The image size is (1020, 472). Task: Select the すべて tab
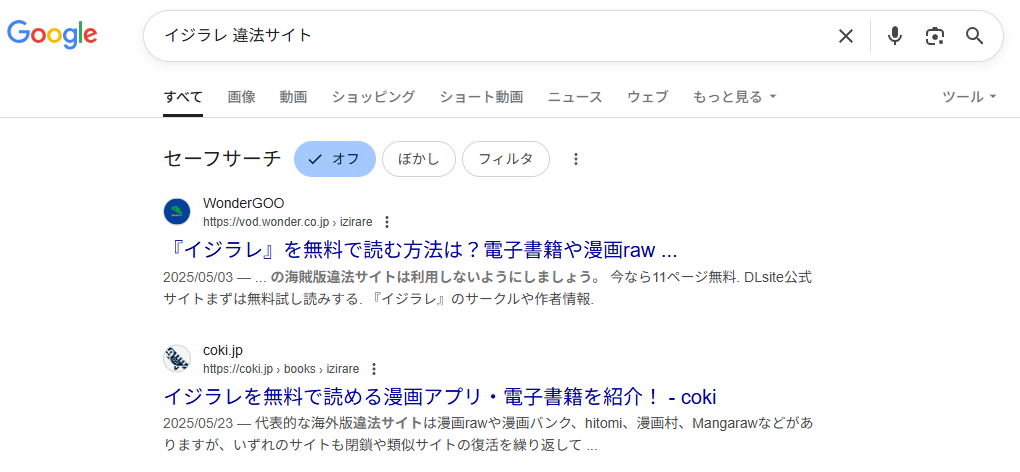click(183, 98)
